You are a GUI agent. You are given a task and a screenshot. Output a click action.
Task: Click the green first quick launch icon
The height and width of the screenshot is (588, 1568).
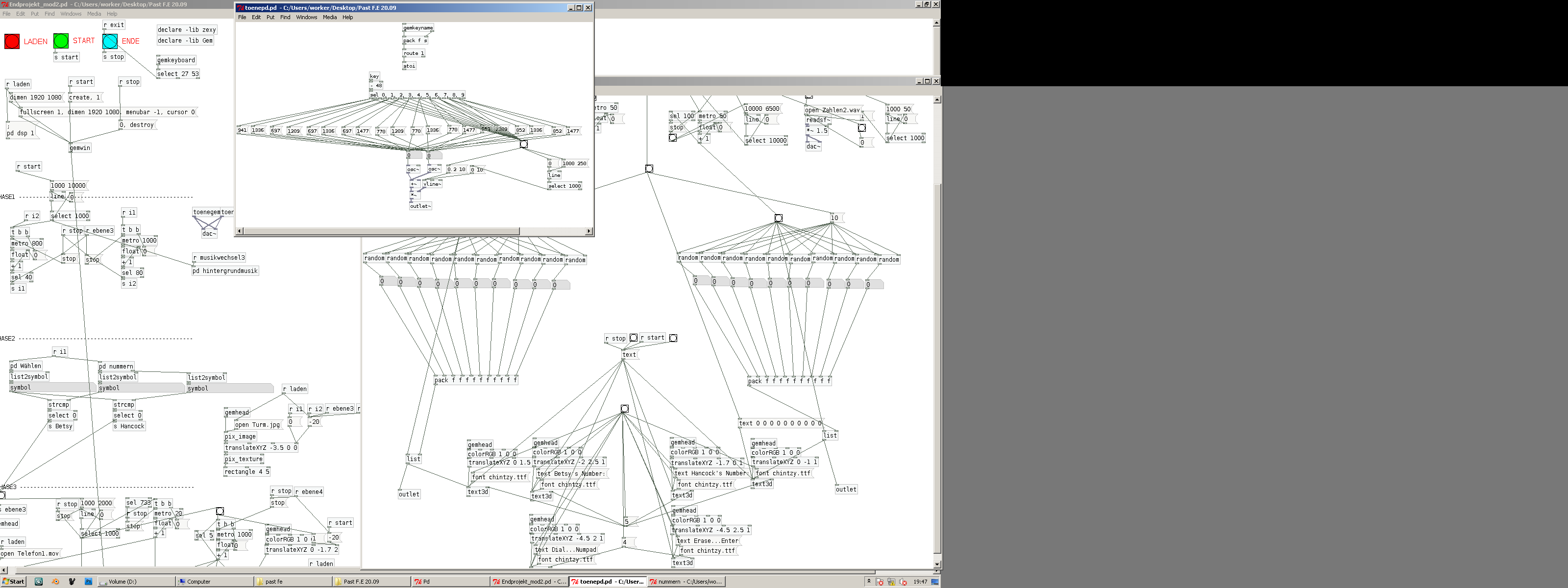38,581
